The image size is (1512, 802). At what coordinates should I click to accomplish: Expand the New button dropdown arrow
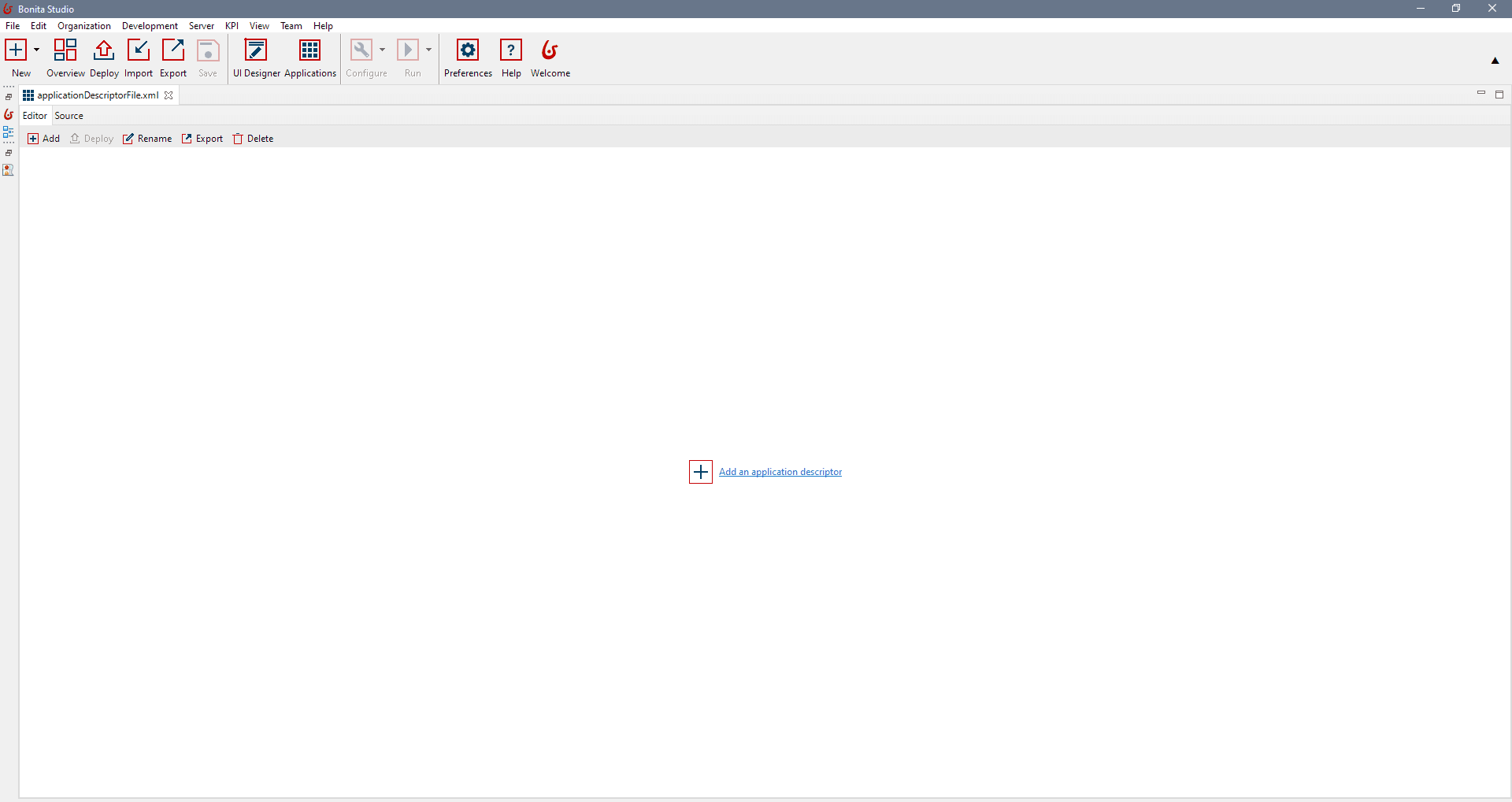coord(35,50)
